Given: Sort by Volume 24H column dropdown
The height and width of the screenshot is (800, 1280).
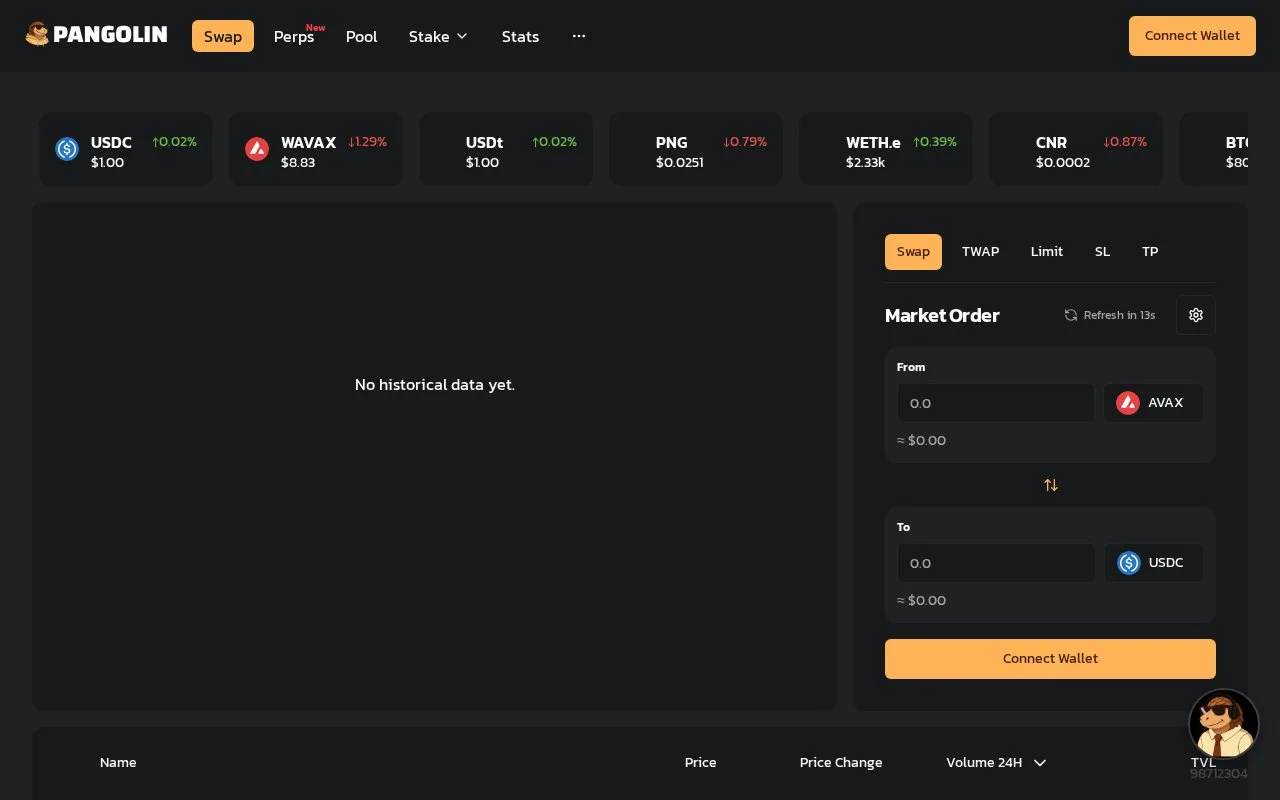Looking at the screenshot, I should pyautogui.click(x=996, y=763).
